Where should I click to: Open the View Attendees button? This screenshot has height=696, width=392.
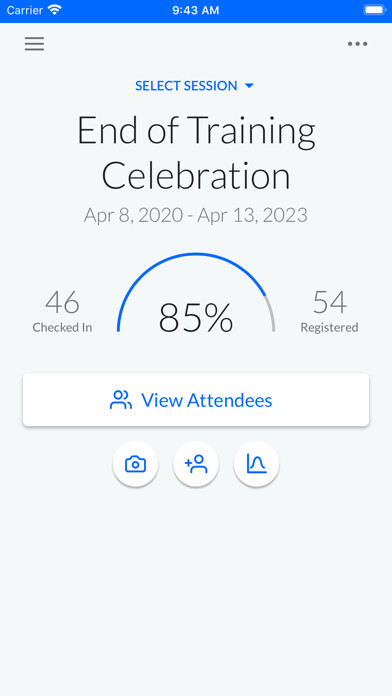pyautogui.click(x=196, y=400)
